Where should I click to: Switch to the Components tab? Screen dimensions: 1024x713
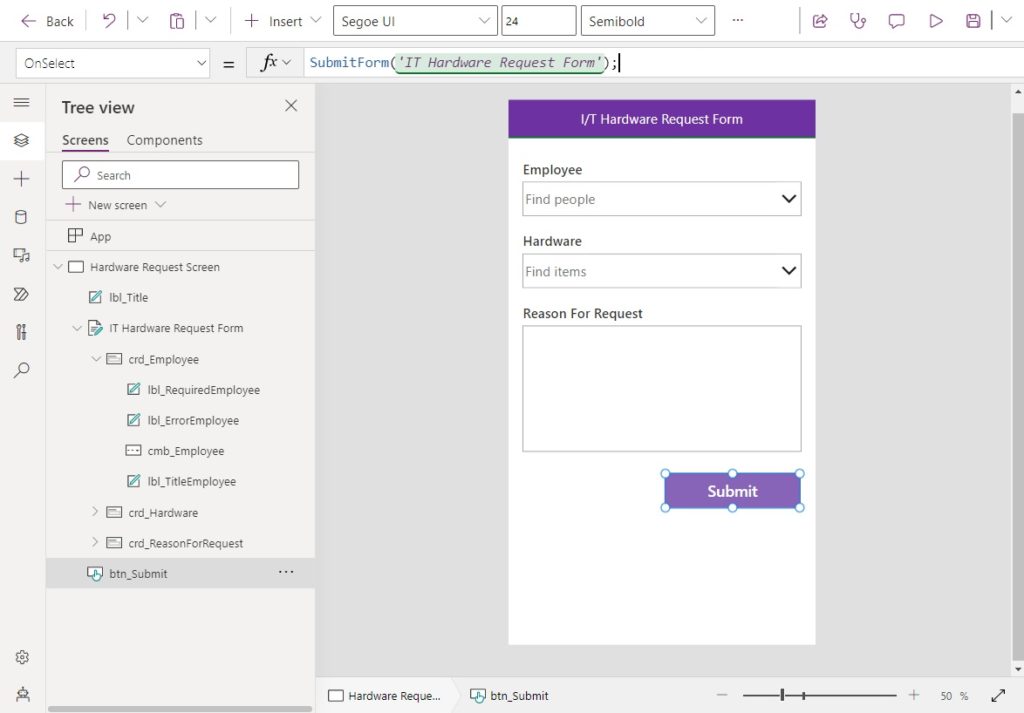164,140
